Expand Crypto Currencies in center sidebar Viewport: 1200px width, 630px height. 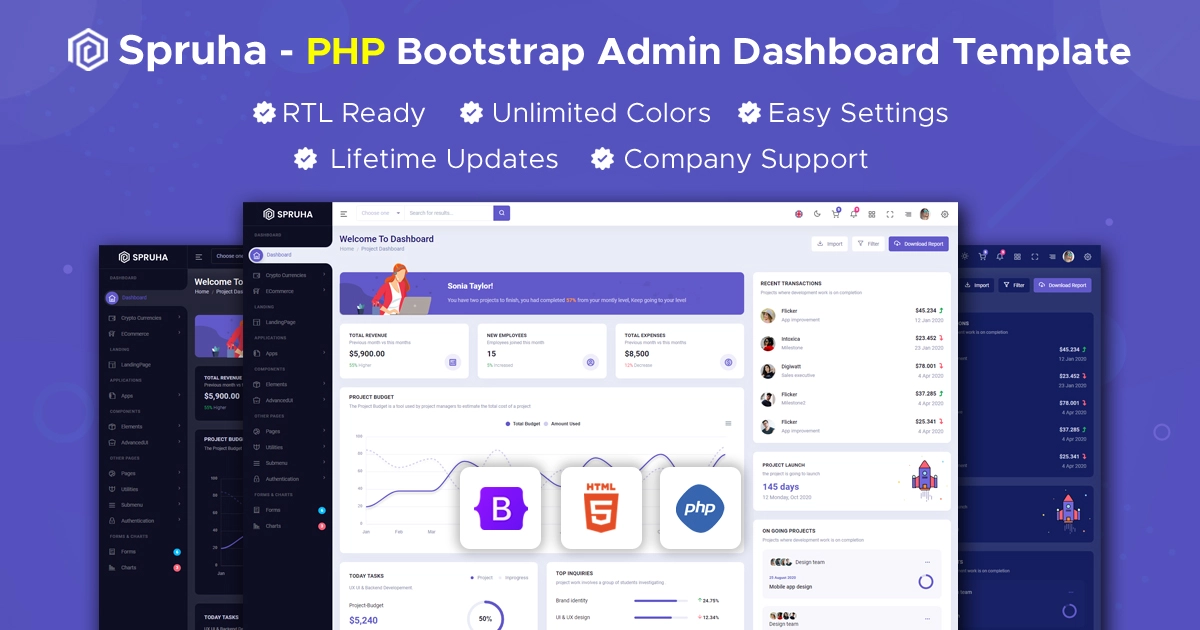(290, 275)
